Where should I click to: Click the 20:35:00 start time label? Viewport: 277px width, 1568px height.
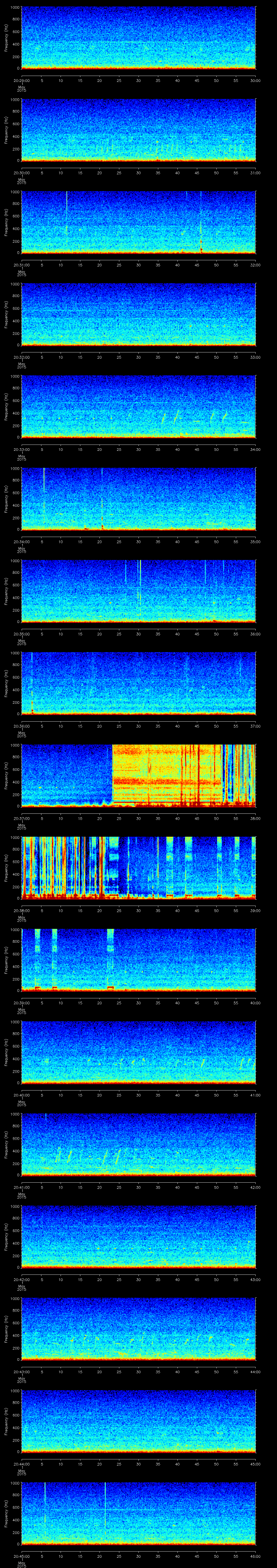(21, 634)
